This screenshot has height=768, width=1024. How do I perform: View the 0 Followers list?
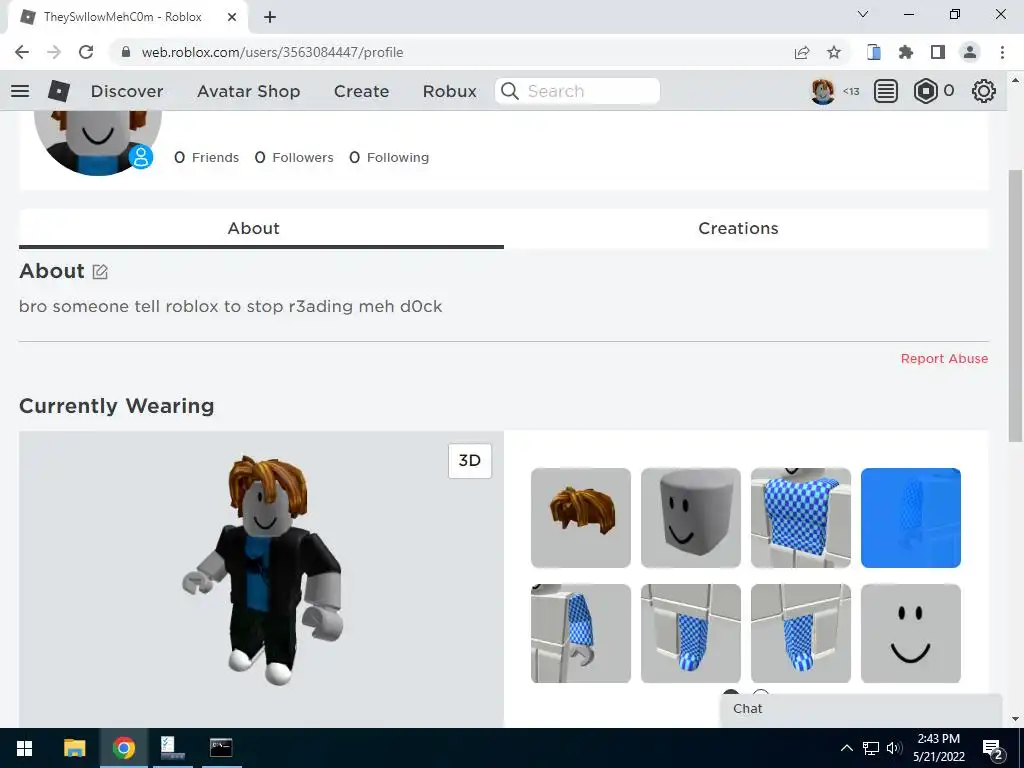pyautogui.click(x=294, y=157)
